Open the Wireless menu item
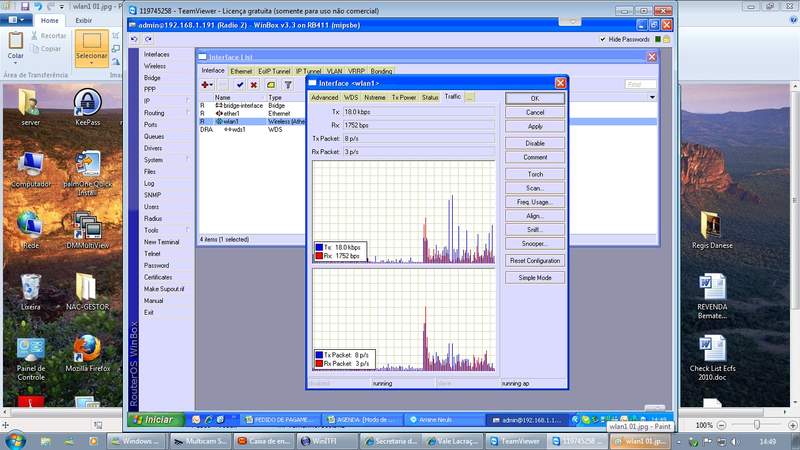 coord(155,66)
